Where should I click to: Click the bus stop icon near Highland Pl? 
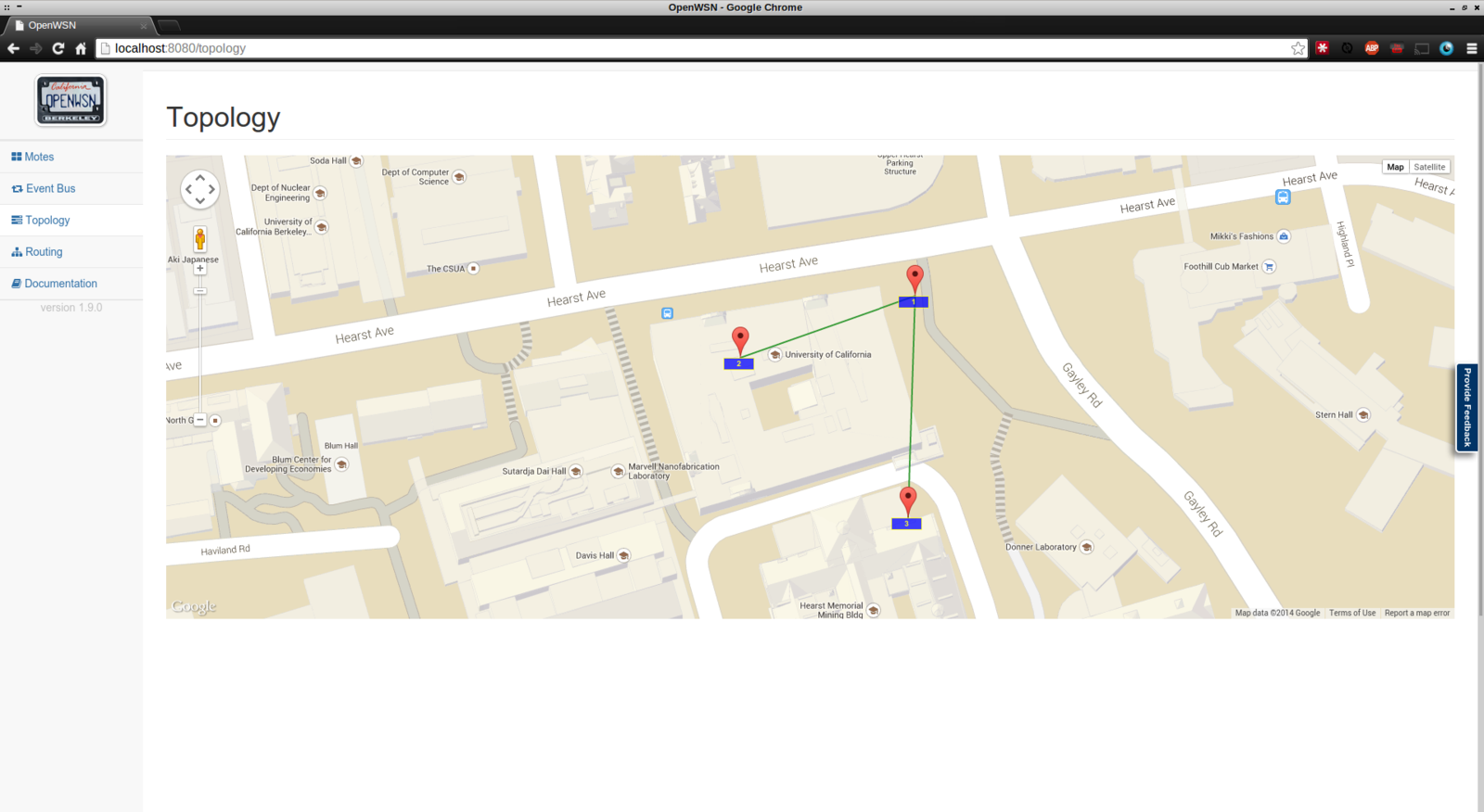(1283, 197)
